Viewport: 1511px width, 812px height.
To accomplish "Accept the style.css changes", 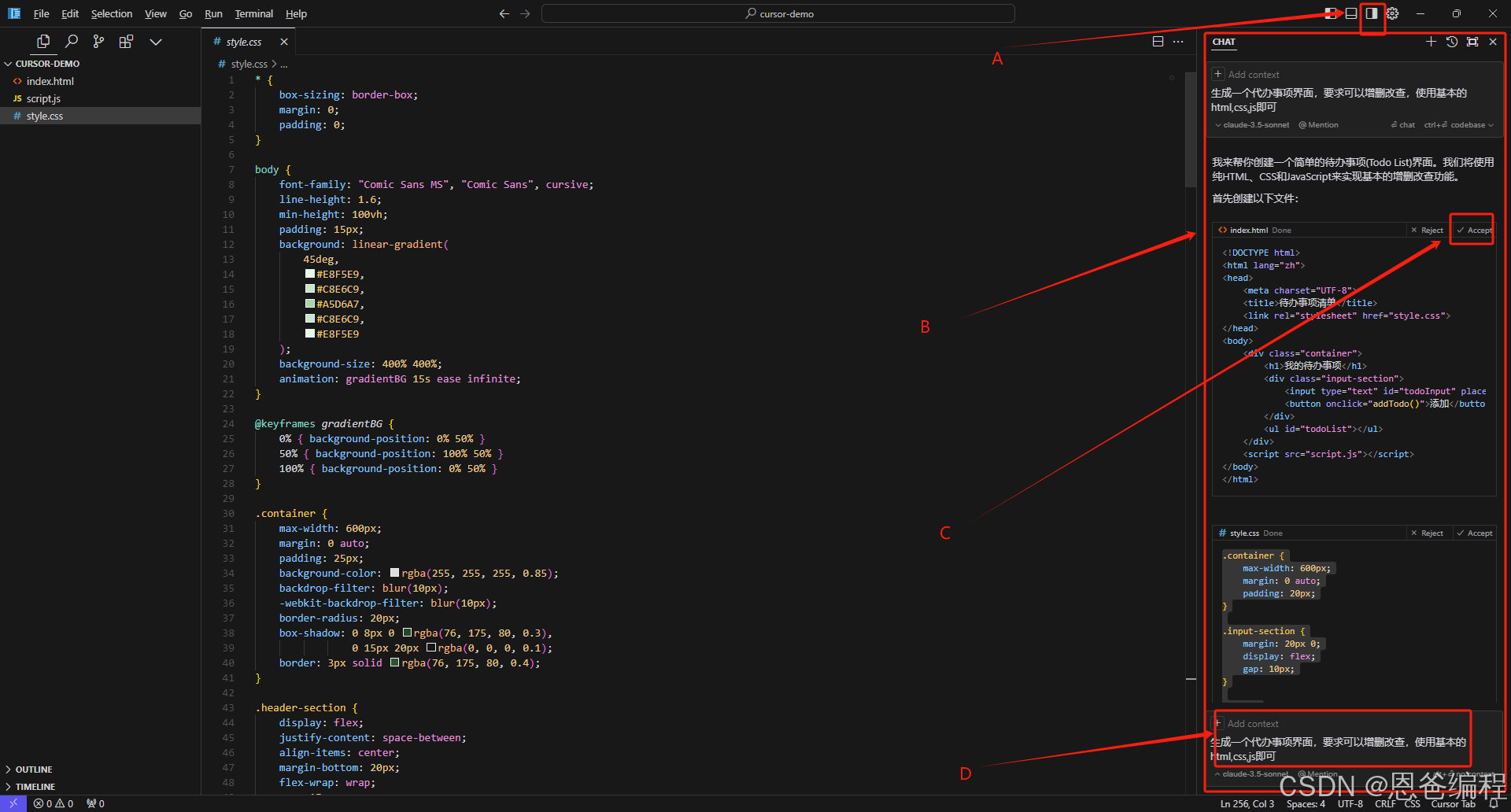I will click(x=1474, y=533).
